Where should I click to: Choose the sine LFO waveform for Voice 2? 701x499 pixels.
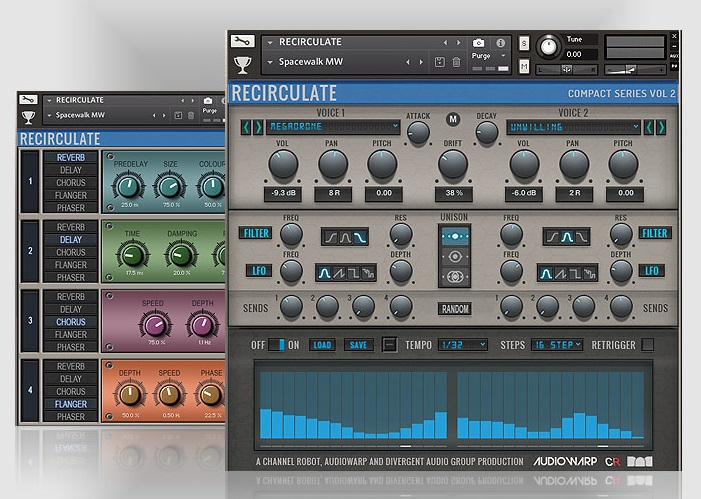click(x=545, y=273)
